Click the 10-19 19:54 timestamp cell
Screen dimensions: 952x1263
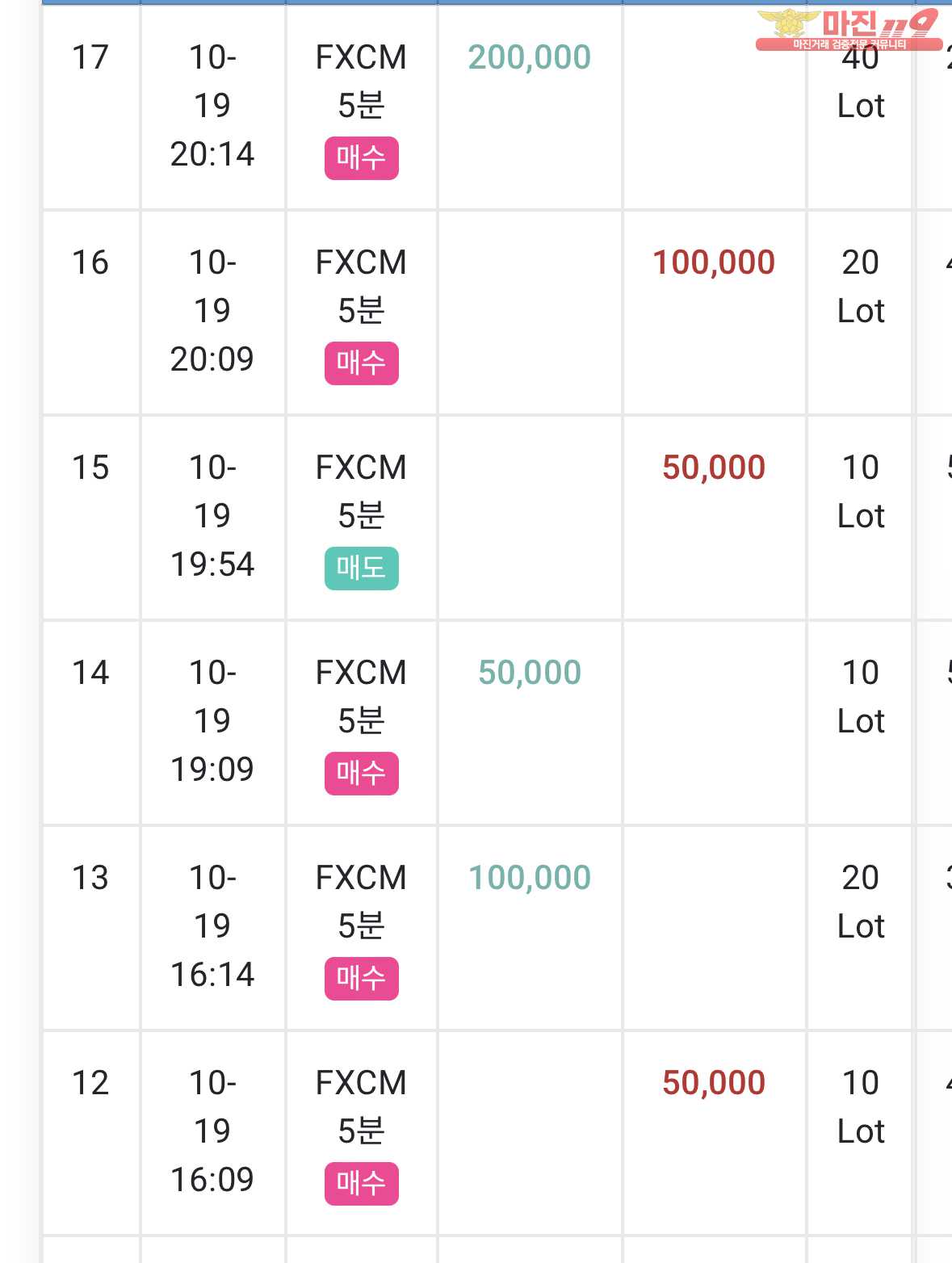[212, 516]
